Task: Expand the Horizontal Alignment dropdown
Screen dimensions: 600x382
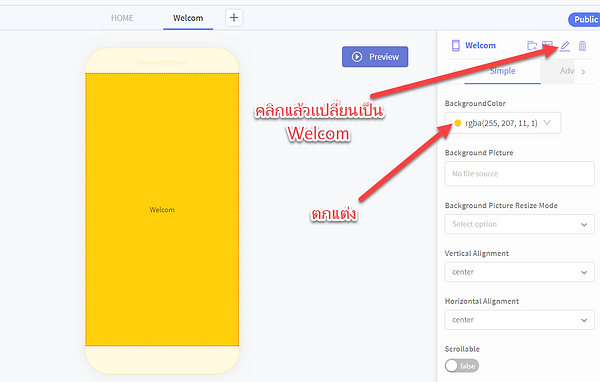Action: coord(519,320)
